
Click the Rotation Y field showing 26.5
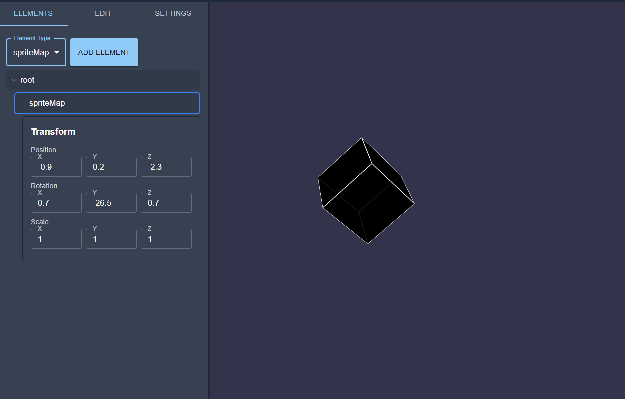[111, 202]
